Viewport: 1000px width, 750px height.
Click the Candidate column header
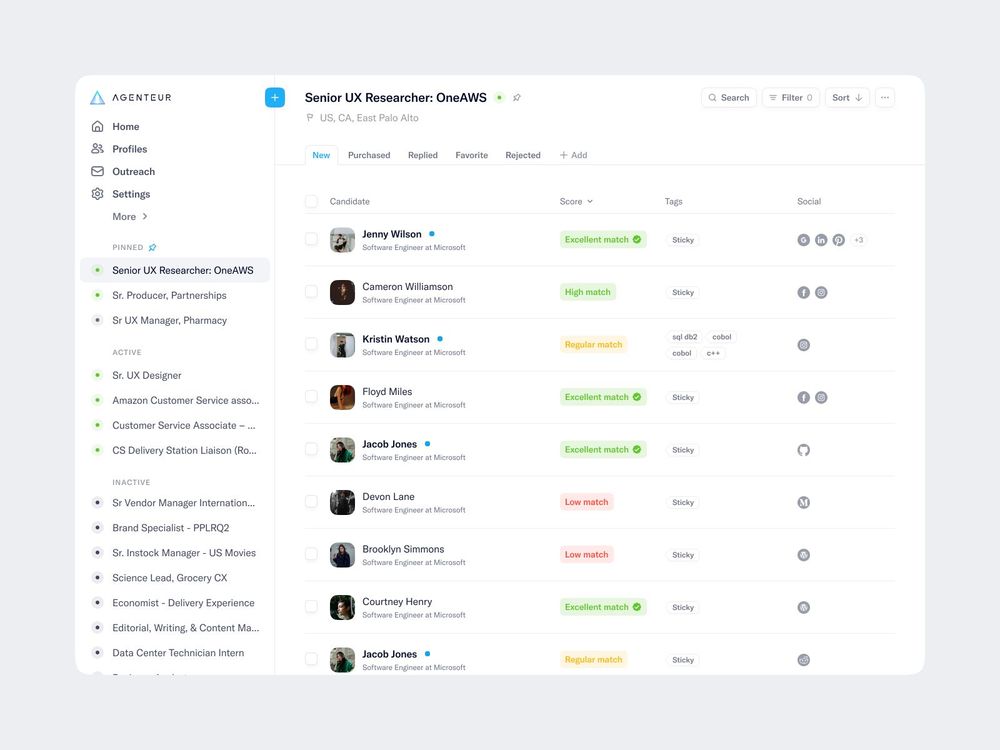pos(349,202)
